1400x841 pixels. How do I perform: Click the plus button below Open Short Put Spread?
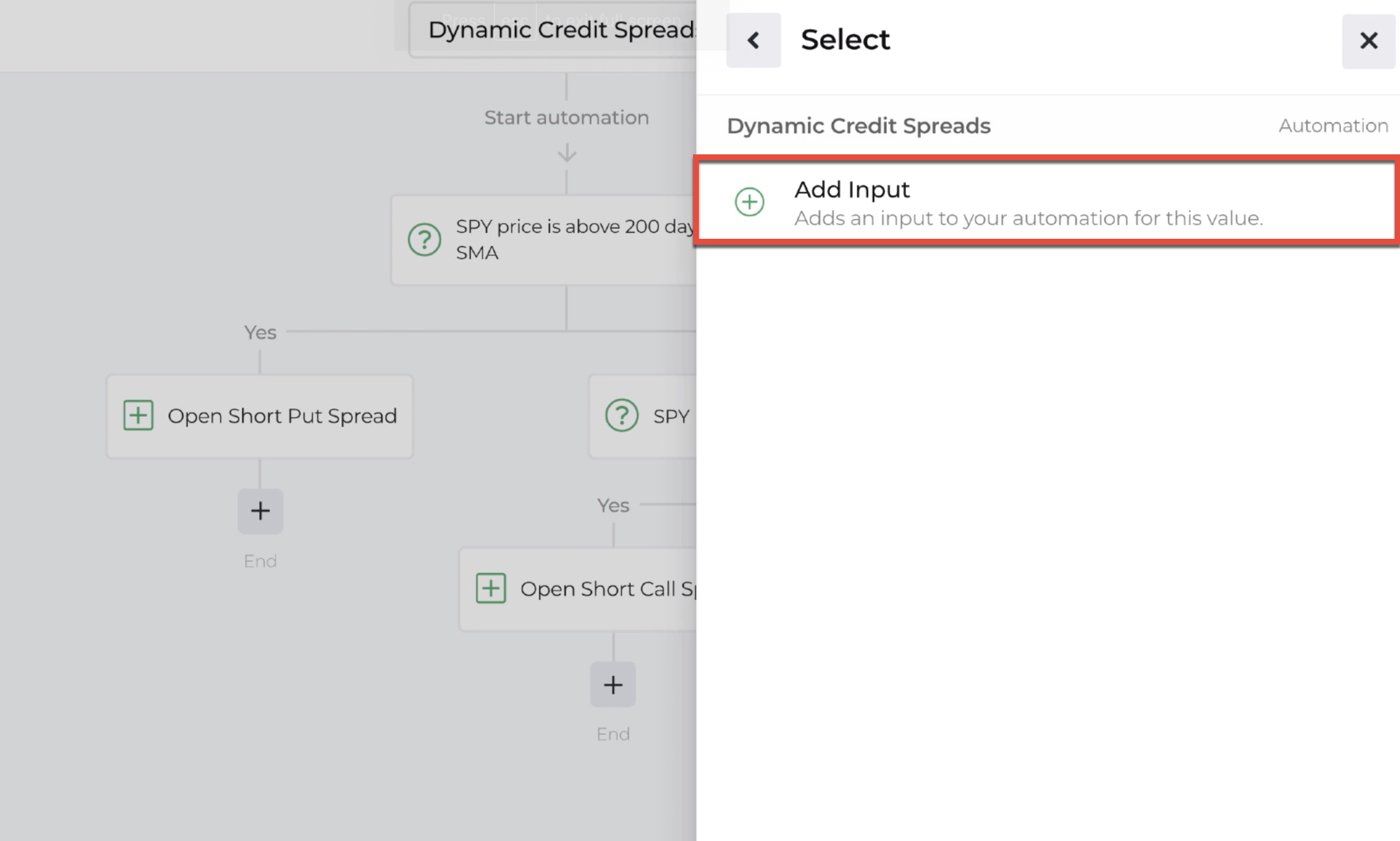point(260,511)
